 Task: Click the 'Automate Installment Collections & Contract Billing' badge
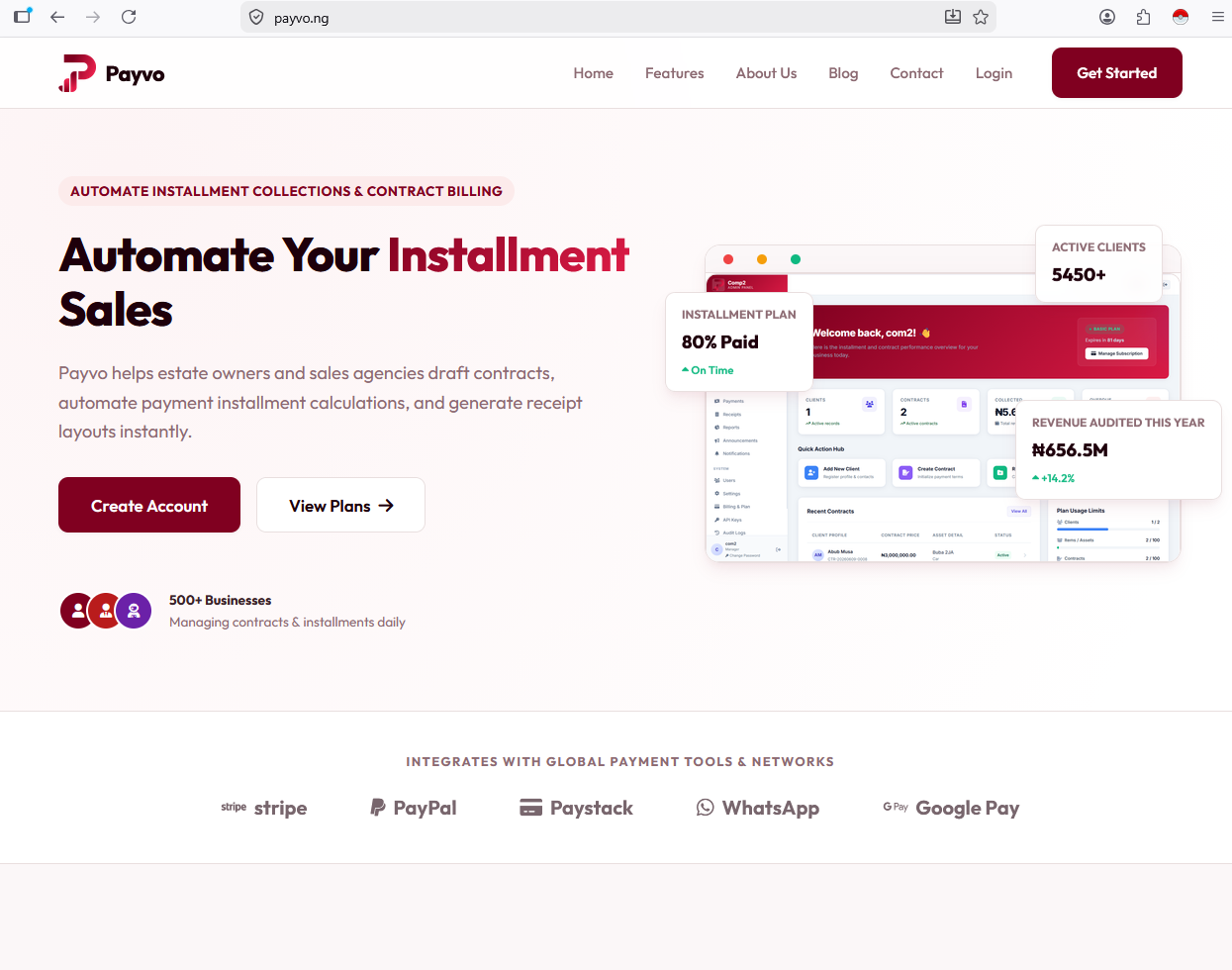[x=286, y=191]
